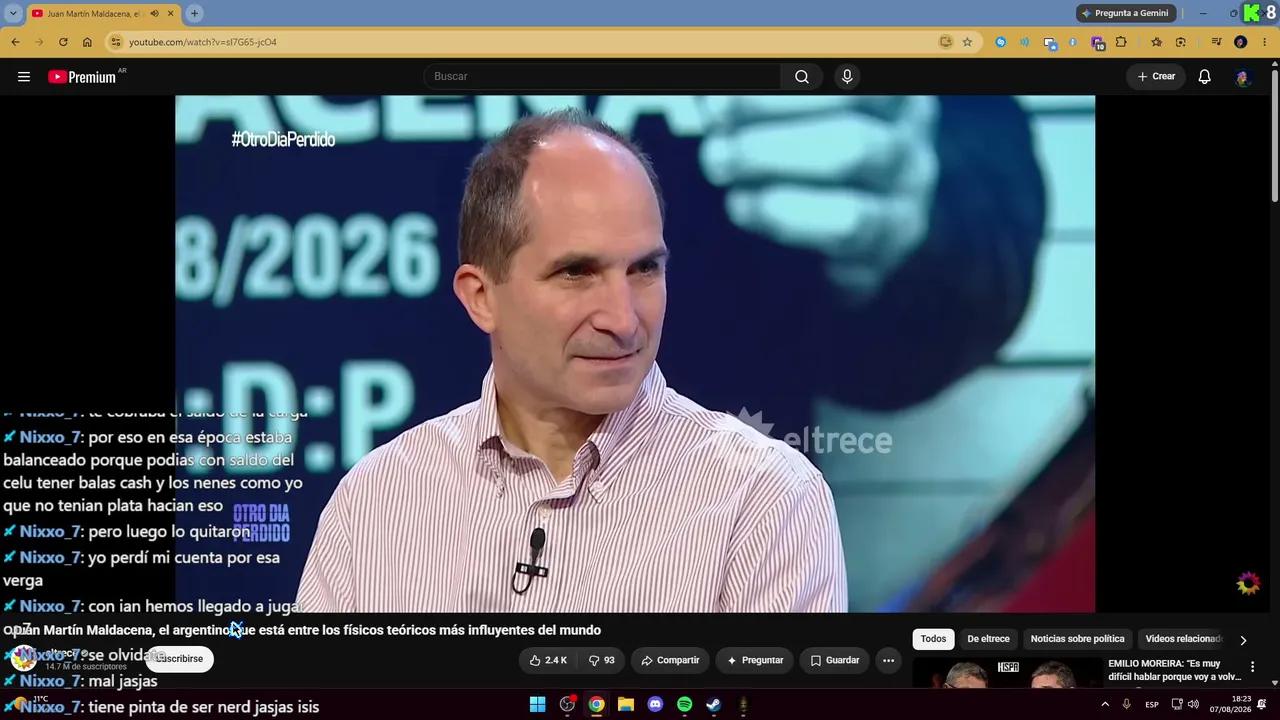Open File Explorer from the taskbar
The image size is (1280, 720).
626,705
